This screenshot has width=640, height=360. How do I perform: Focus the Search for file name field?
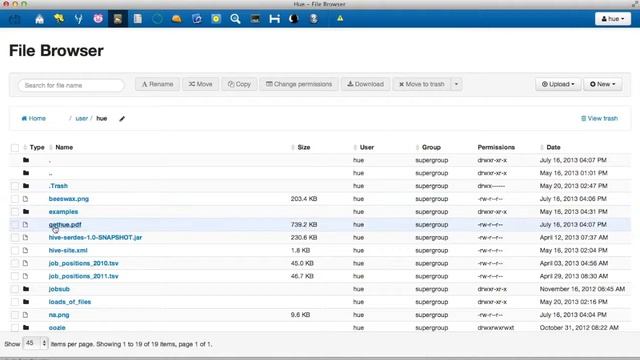coord(71,85)
